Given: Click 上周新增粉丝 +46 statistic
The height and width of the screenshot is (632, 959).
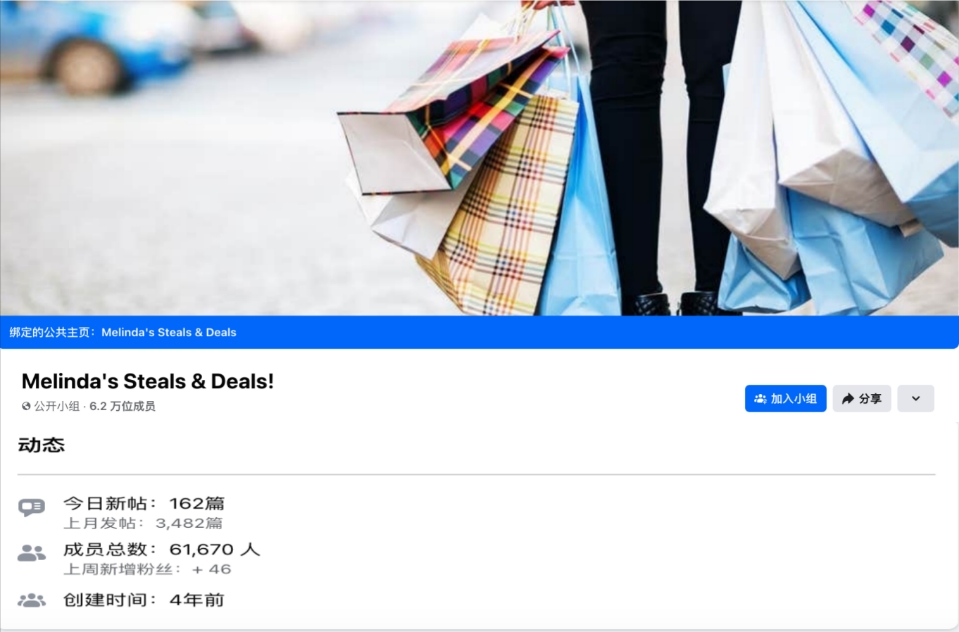Looking at the screenshot, I should (x=147, y=569).
